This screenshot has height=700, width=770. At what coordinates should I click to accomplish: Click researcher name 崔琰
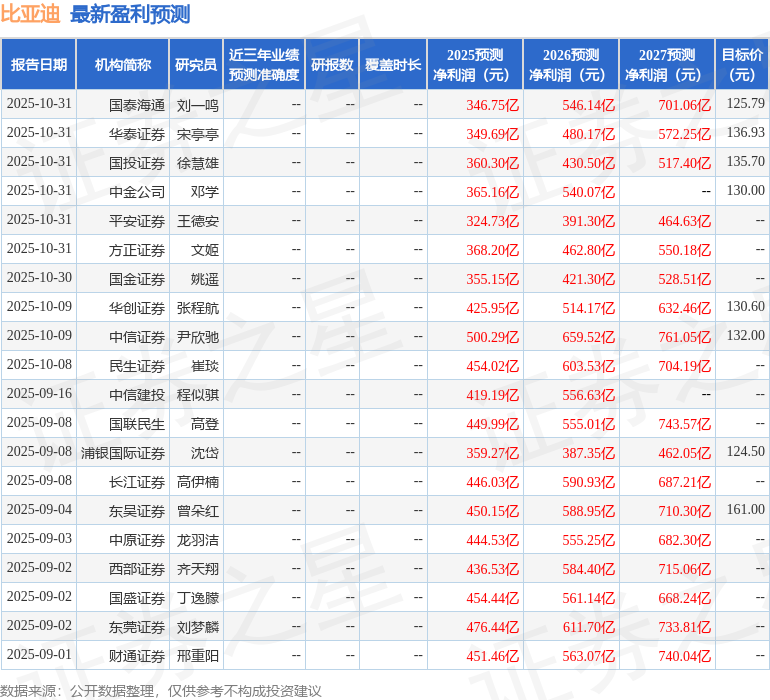[205, 366]
